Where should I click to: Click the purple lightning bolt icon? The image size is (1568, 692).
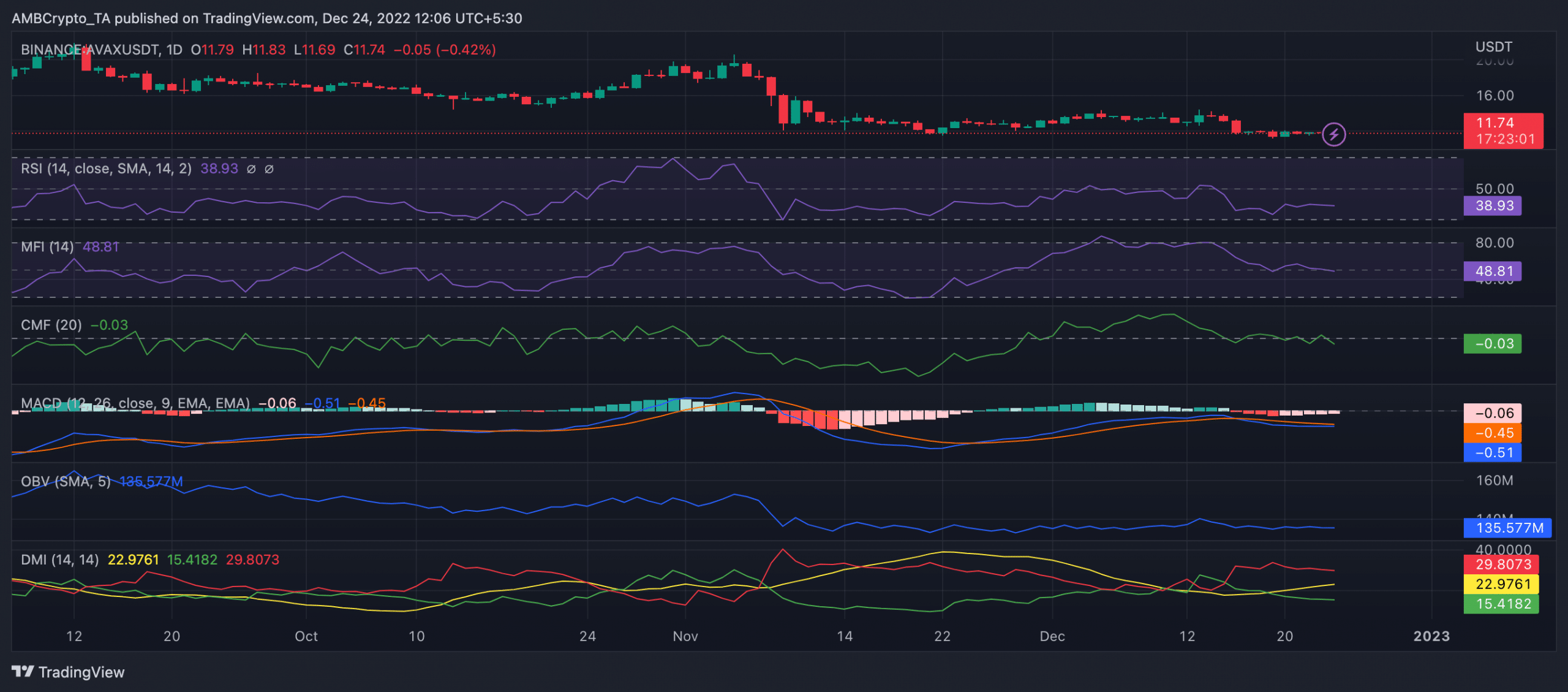click(1333, 134)
